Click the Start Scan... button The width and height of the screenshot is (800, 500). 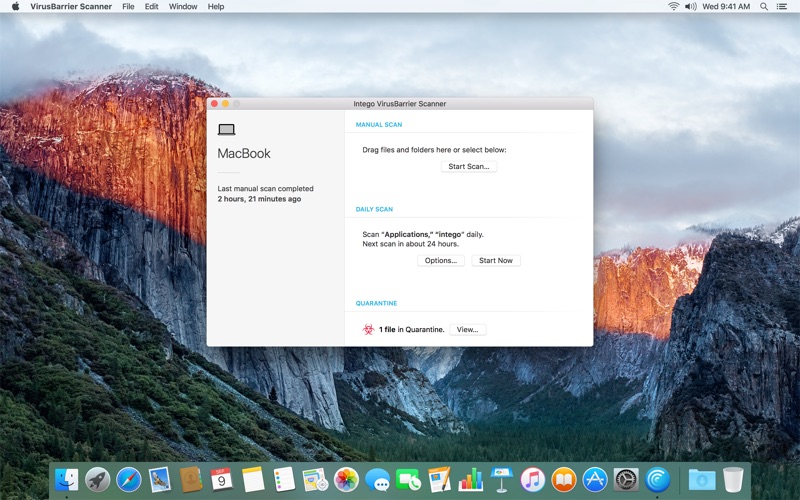coord(468,166)
